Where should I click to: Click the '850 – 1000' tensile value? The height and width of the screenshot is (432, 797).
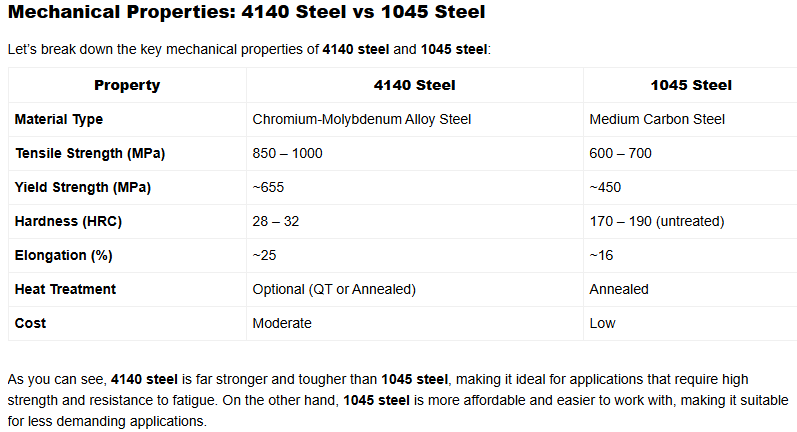pos(288,154)
